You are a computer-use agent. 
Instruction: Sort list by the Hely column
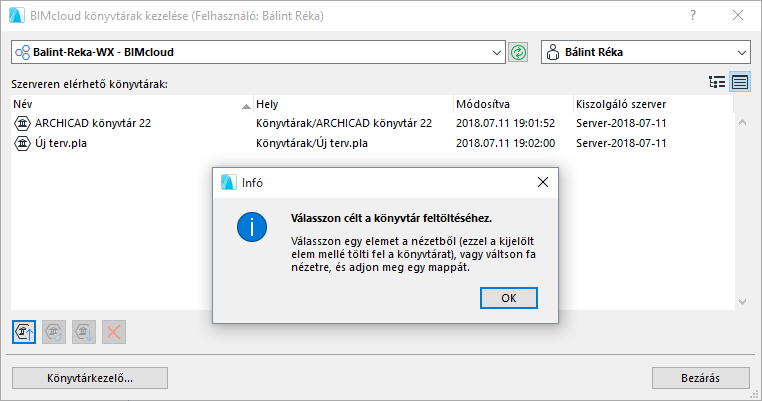(x=350, y=103)
